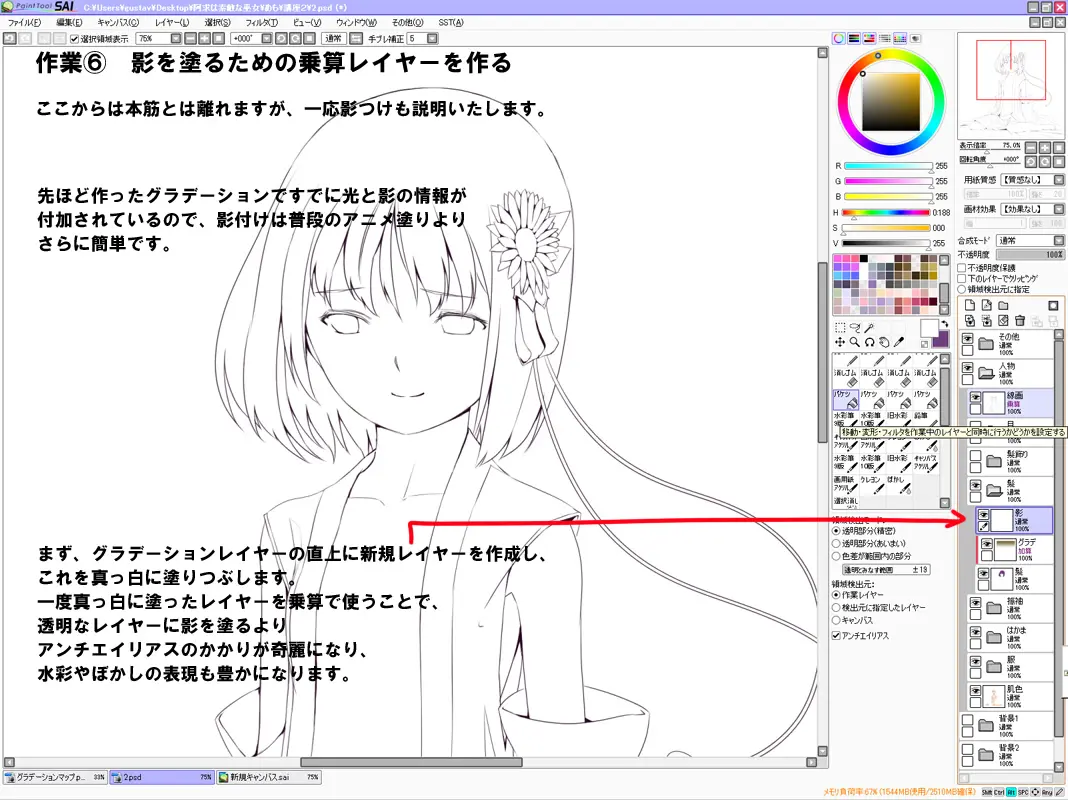Screen dimensions: 1068x800
Task: Select the クレヨン crayon brush
Action: coord(872,484)
